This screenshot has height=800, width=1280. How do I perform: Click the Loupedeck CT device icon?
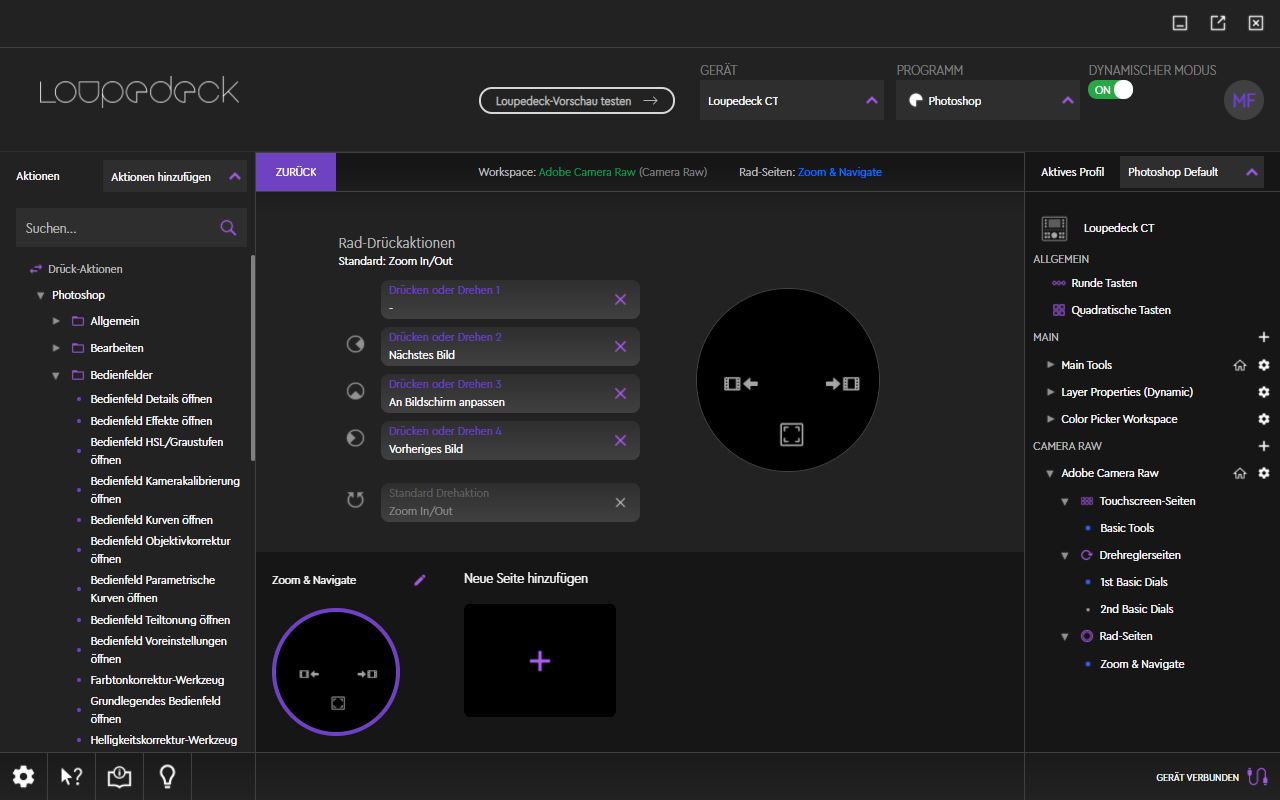click(1054, 228)
